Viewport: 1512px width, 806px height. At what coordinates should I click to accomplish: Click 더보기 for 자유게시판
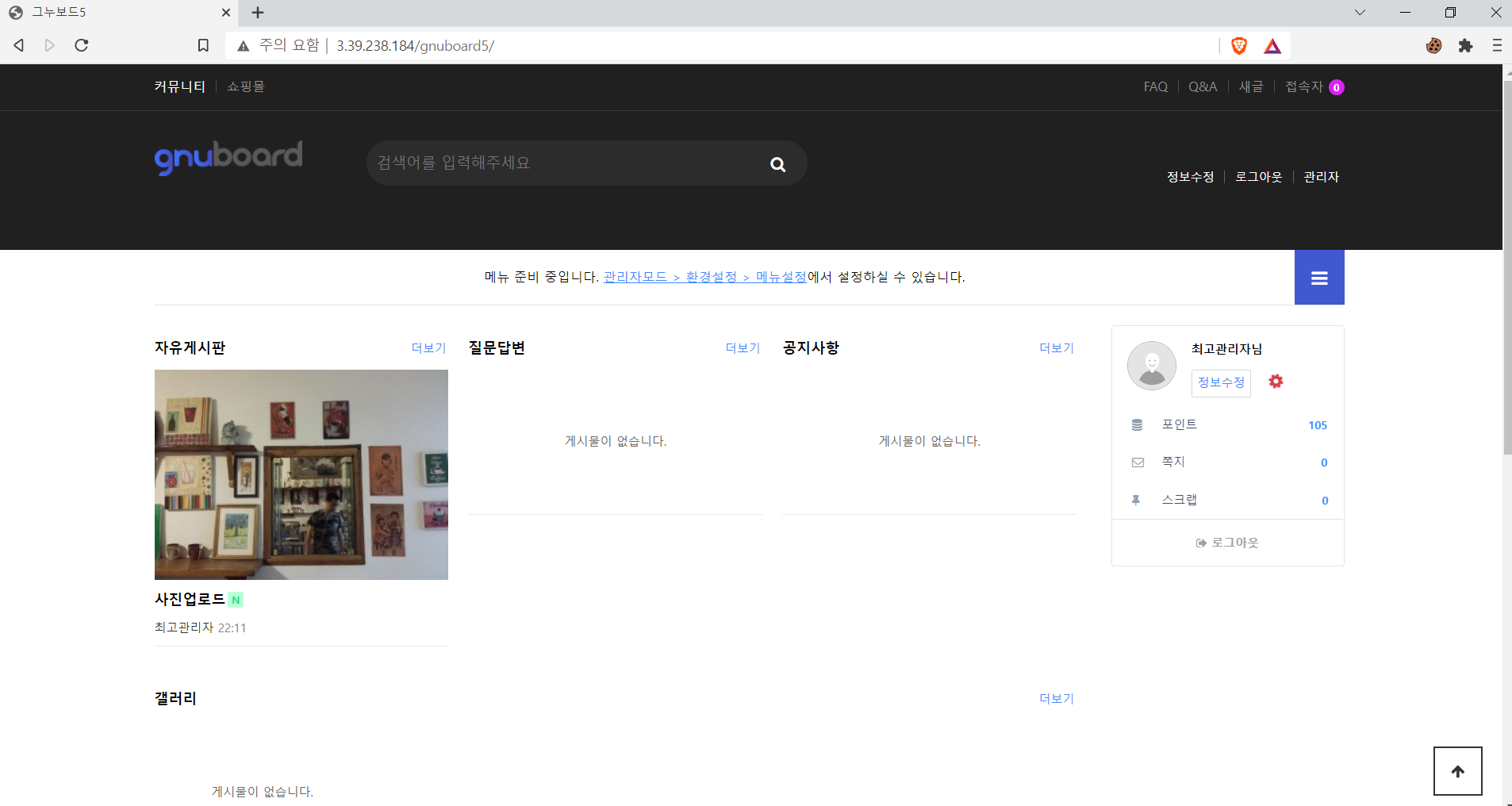429,348
